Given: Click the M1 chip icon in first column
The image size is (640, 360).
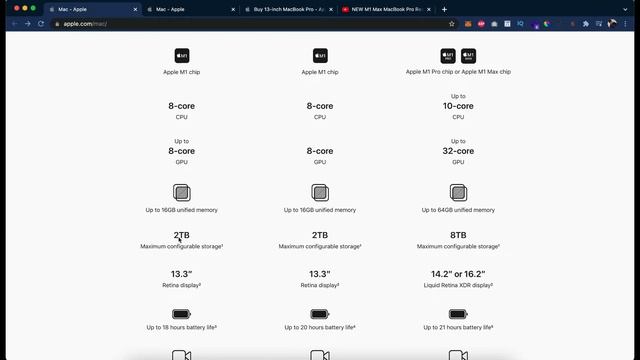Looking at the screenshot, I should pos(182,56).
